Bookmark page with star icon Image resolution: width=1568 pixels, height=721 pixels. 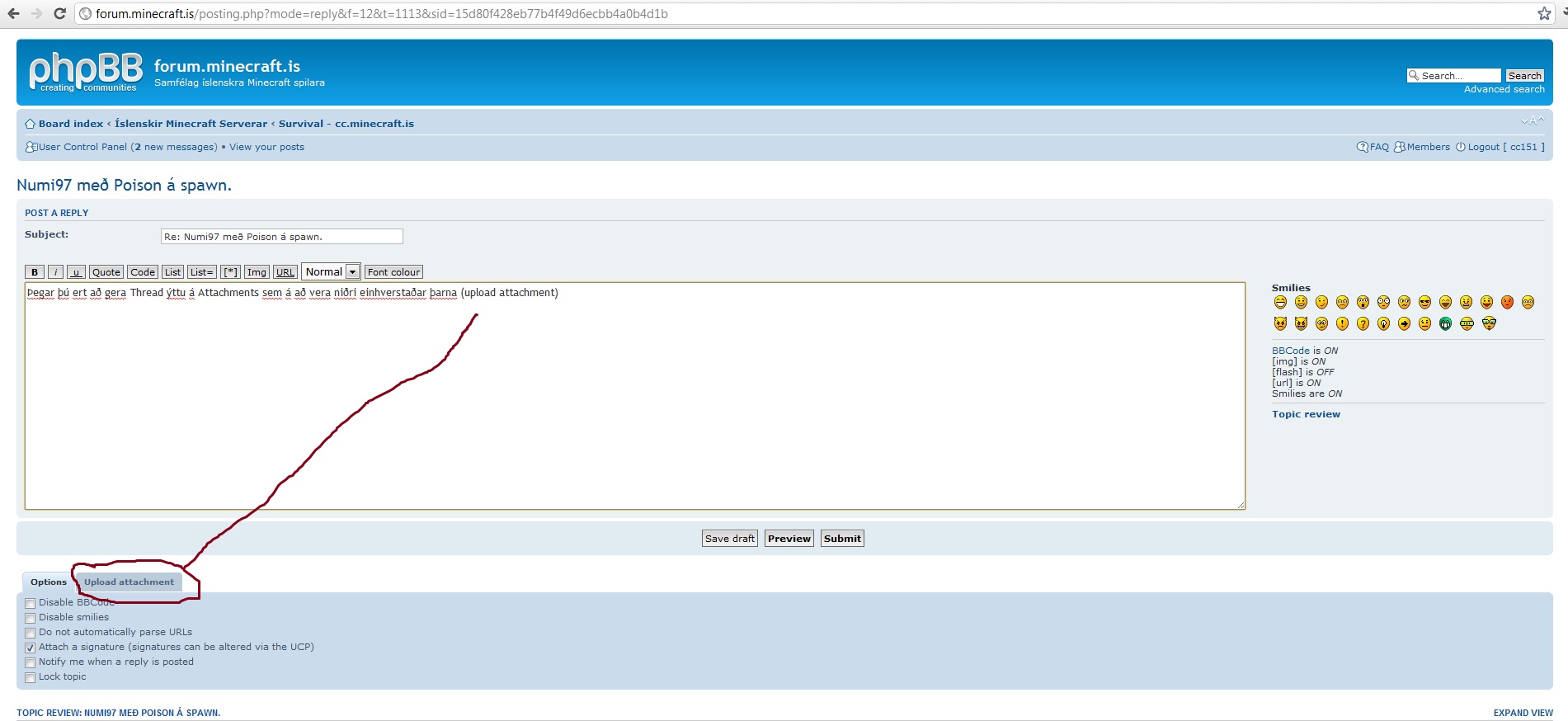(x=1544, y=13)
